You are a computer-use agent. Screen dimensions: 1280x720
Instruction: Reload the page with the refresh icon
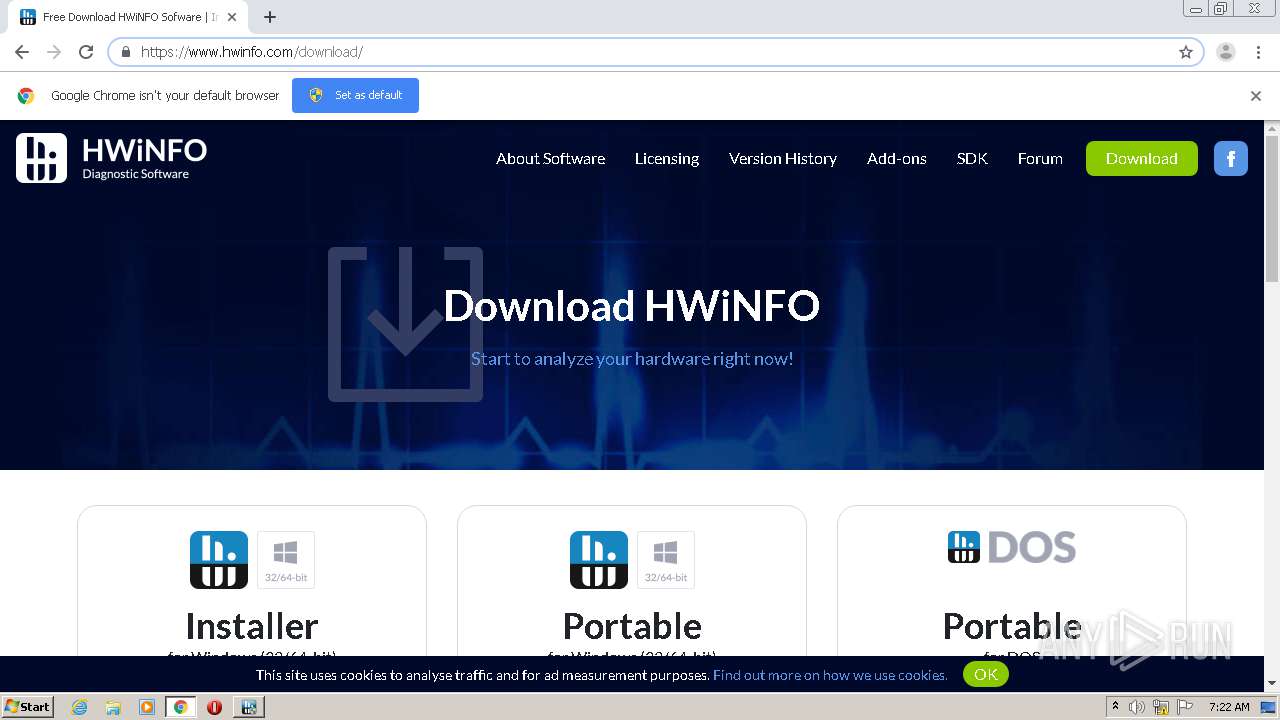click(x=86, y=52)
